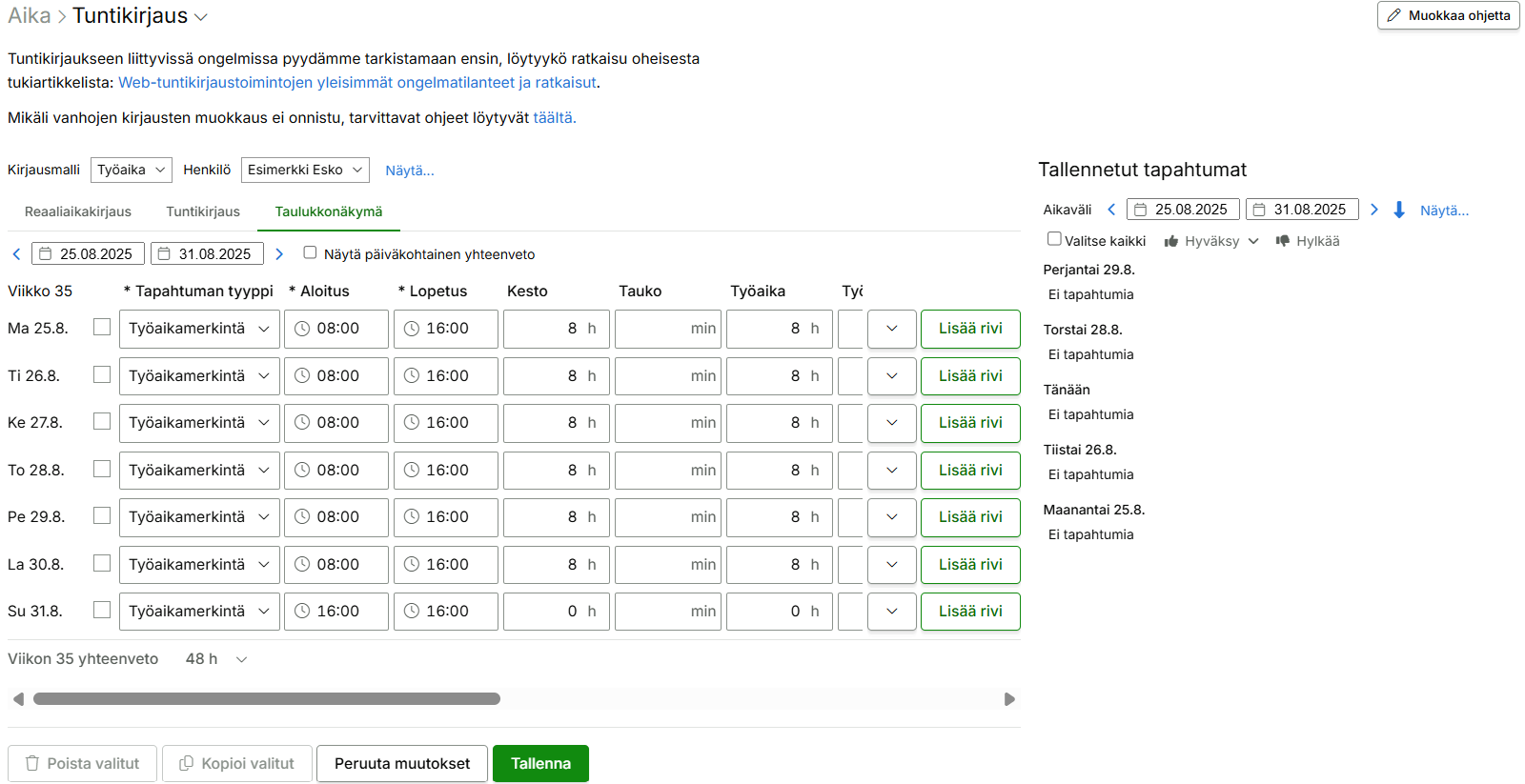Image resolution: width=1525 pixels, height=784 pixels.
Task: Click clock icon in Monday's Aloitus field
Action: coord(302,329)
